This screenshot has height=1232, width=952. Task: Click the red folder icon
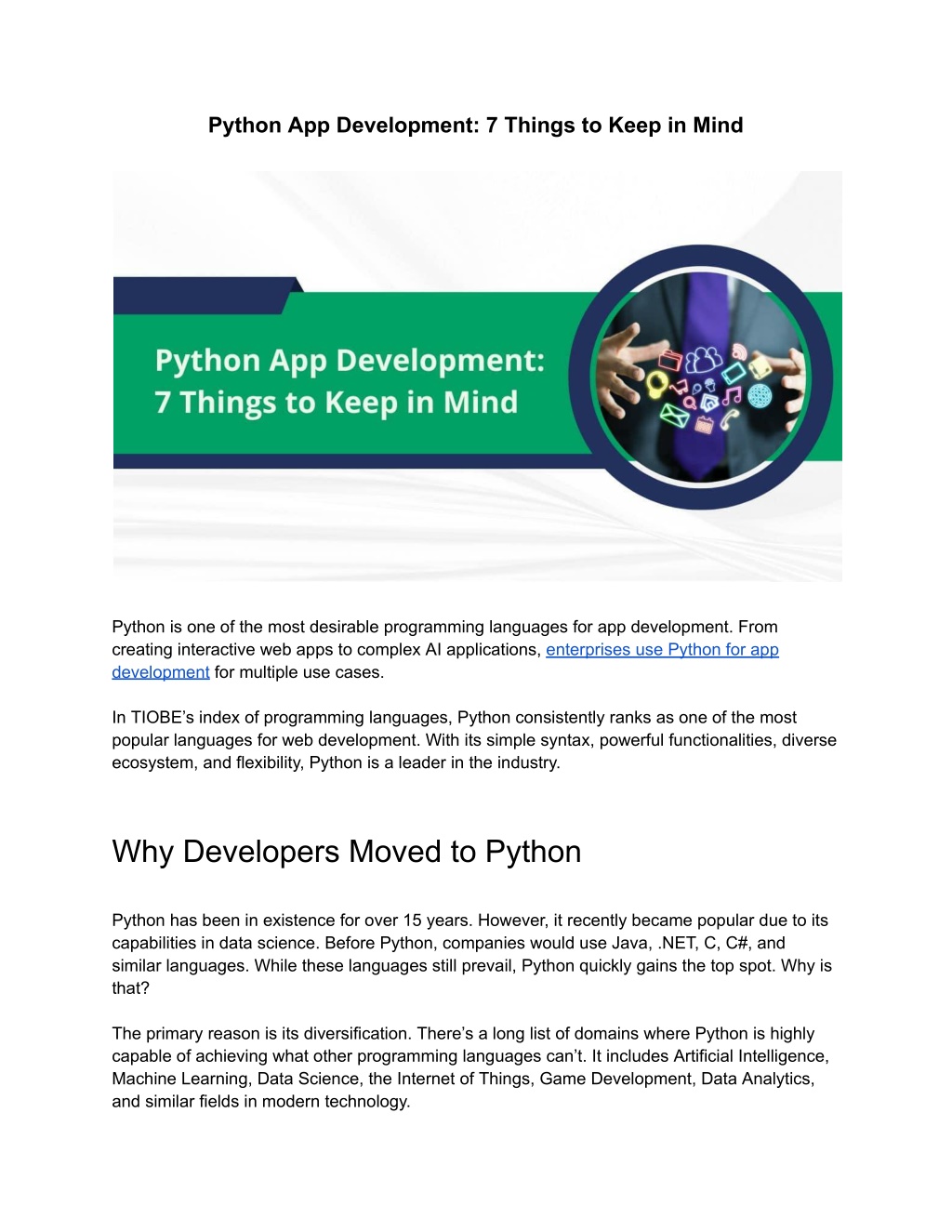click(x=669, y=362)
